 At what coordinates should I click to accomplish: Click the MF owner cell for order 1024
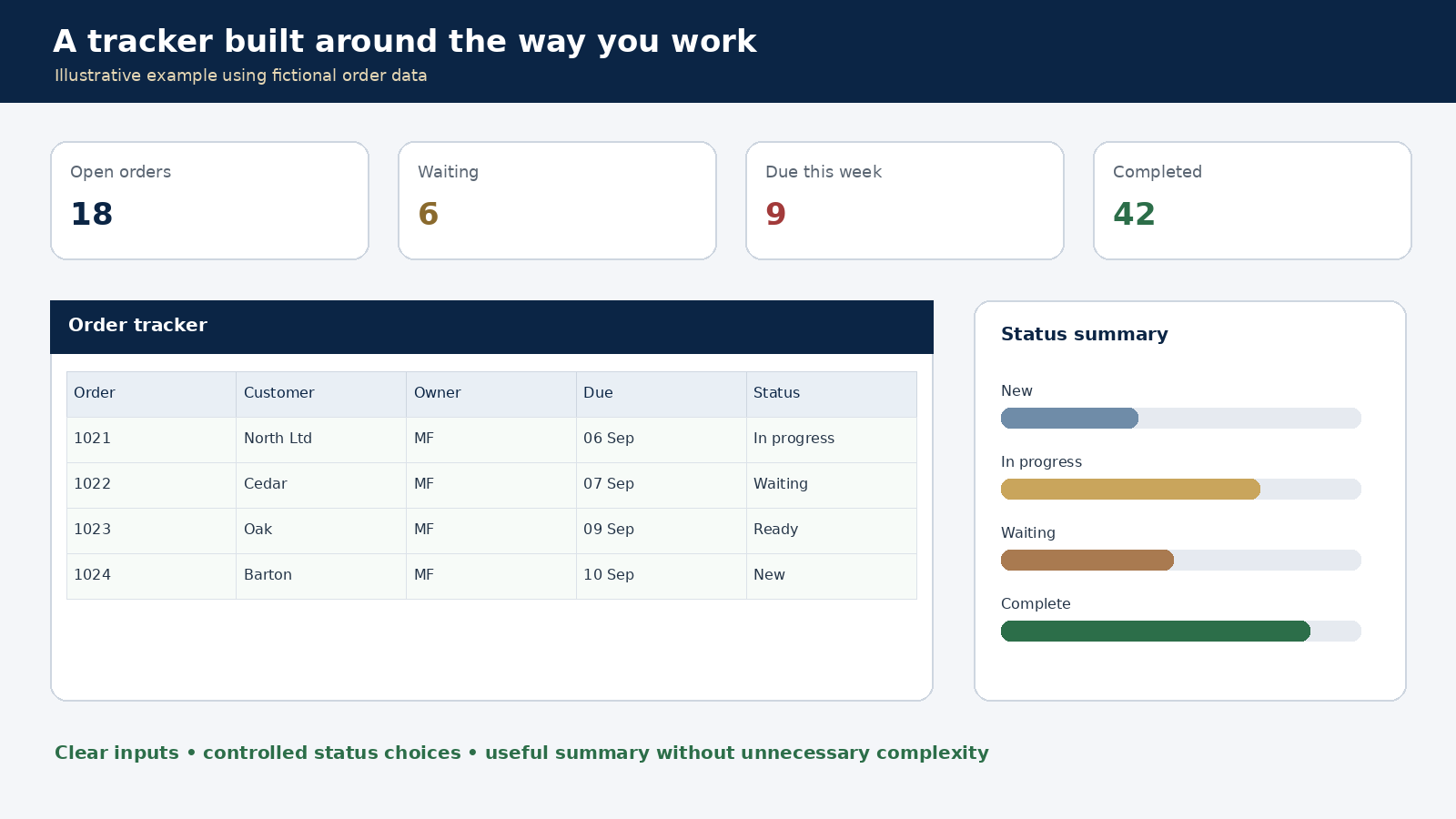(x=491, y=576)
